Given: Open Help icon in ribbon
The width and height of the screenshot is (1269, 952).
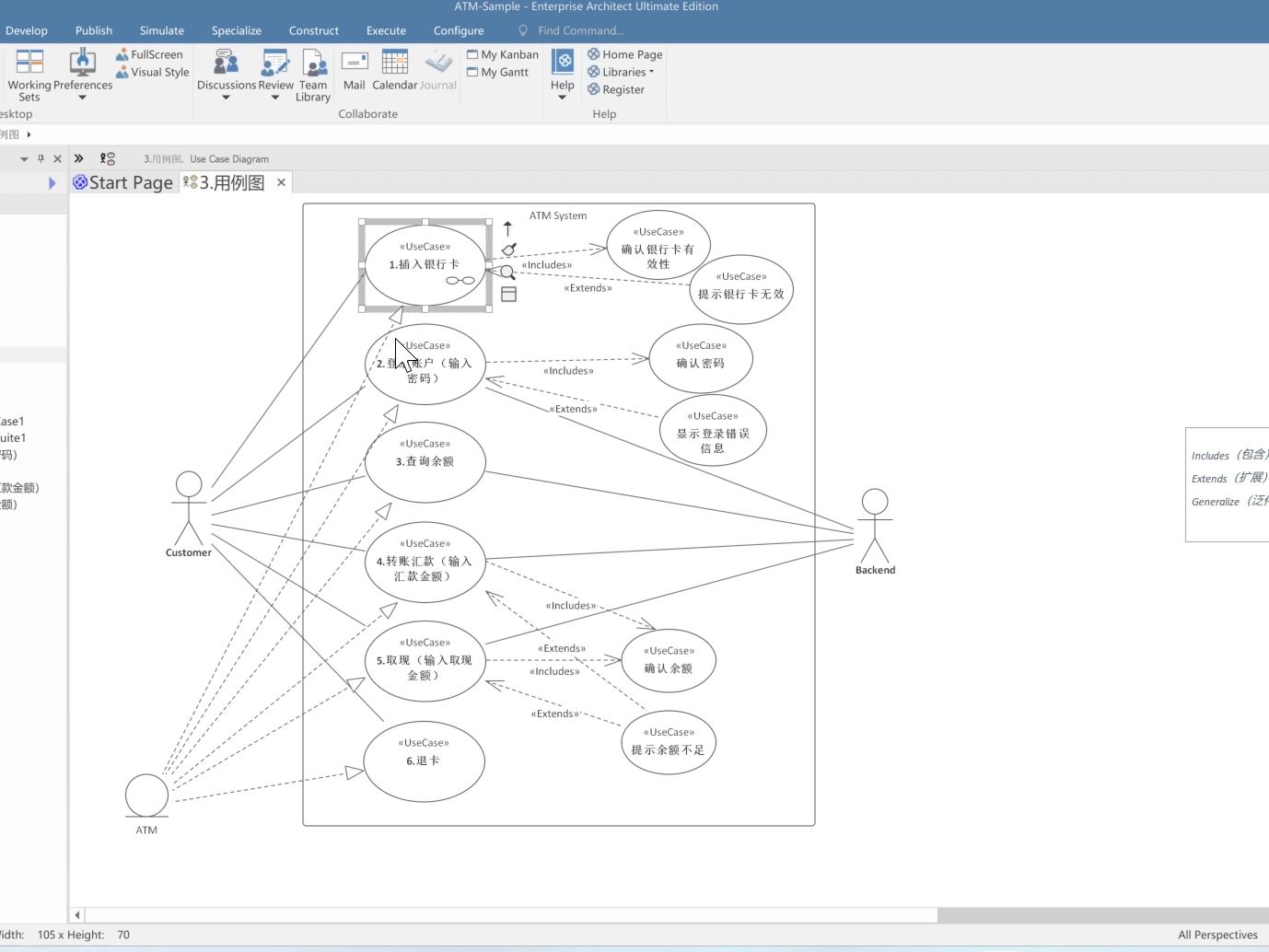Looking at the screenshot, I should tap(563, 62).
